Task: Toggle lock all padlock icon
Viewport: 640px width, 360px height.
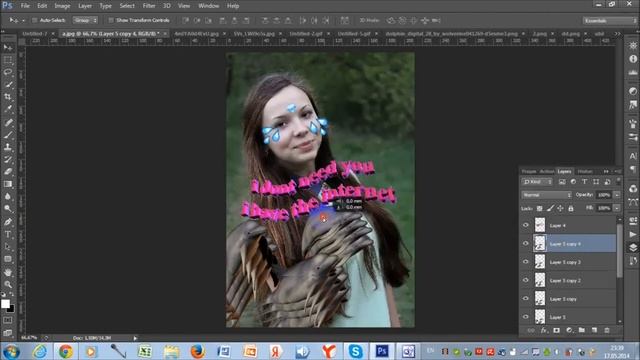Action: 571,209
